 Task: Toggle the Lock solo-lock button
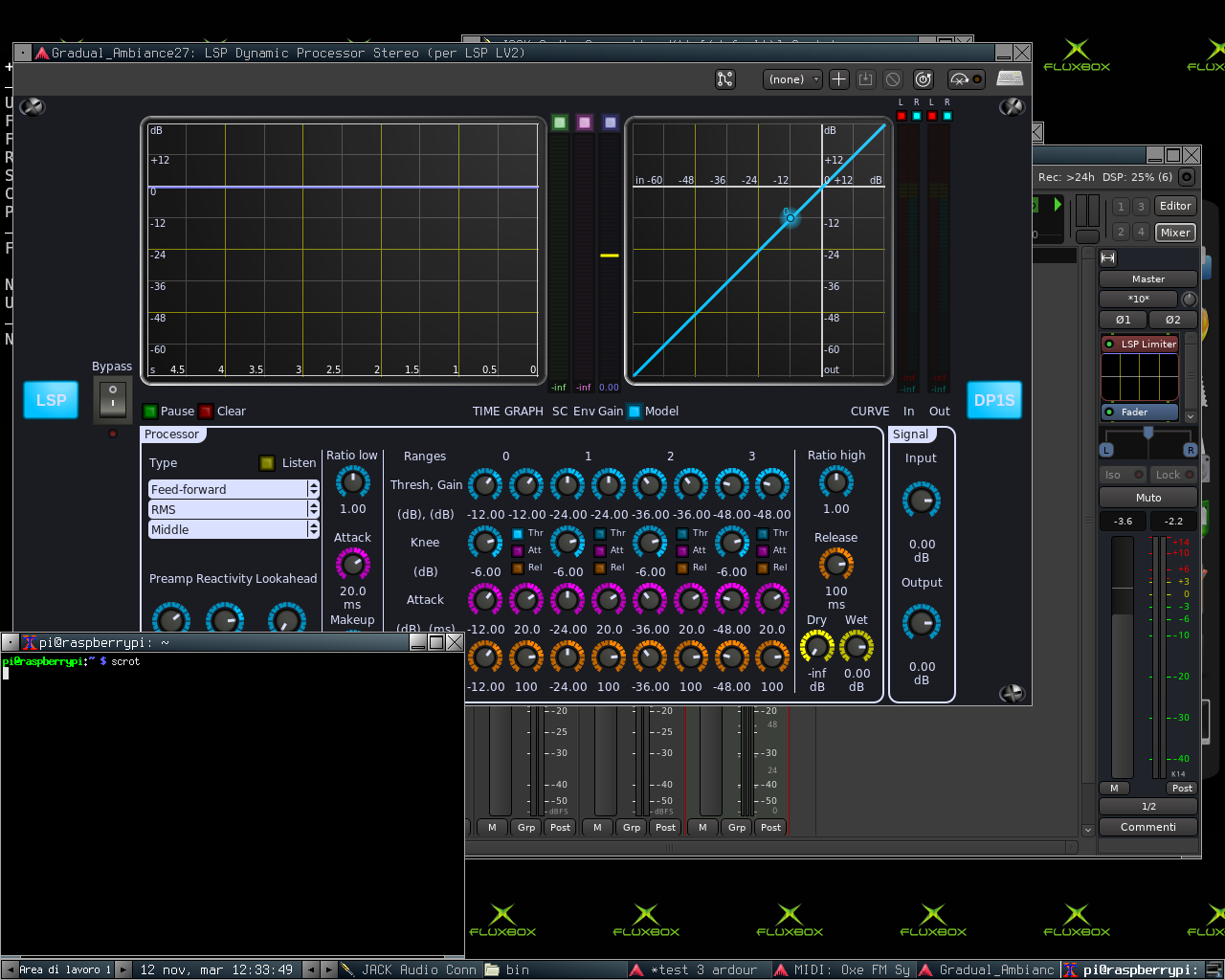(1173, 475)
